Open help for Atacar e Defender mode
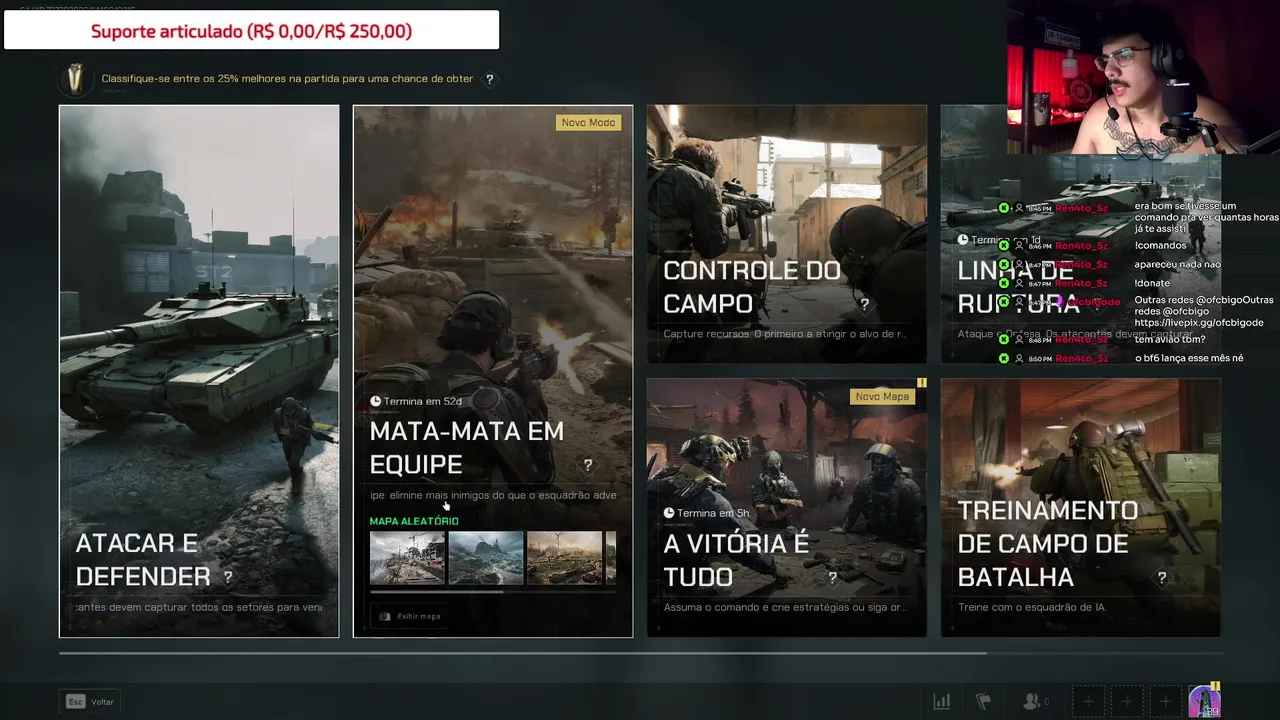 [x=228, y=577]
